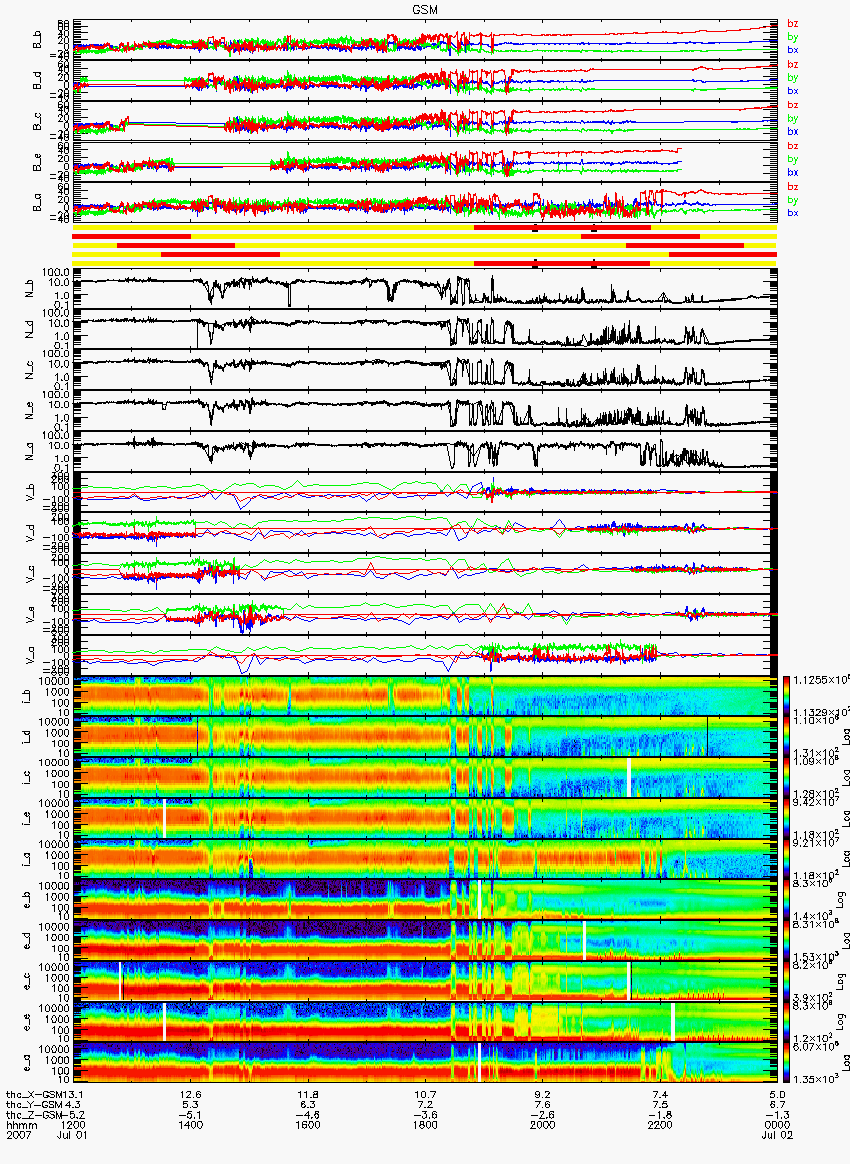Screen dimensions: 850x1164
Task: Click the green by legend of panel B_d
Action: coord(793,77)
